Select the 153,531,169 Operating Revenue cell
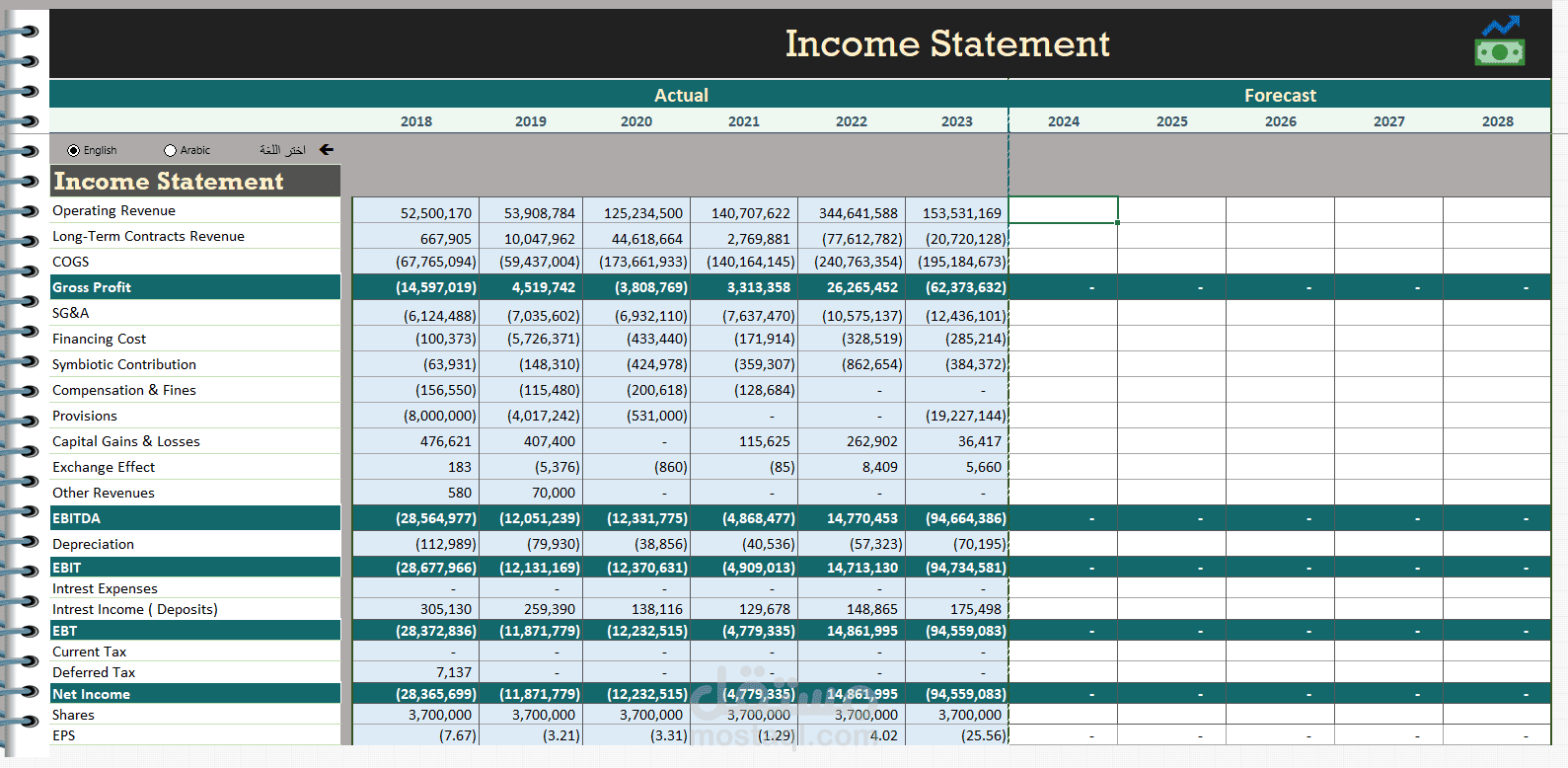1568x768 pixels. point(957,212)
